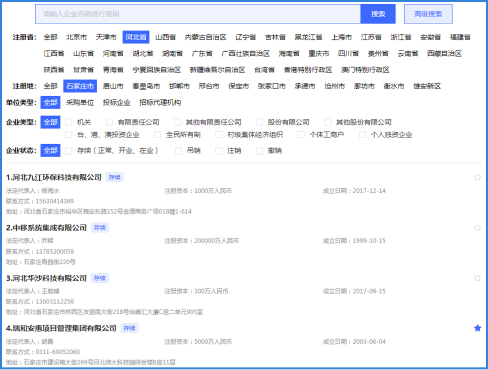
Task: Select 内蒙古自治区 filter
Action: (x=206, y=37)
